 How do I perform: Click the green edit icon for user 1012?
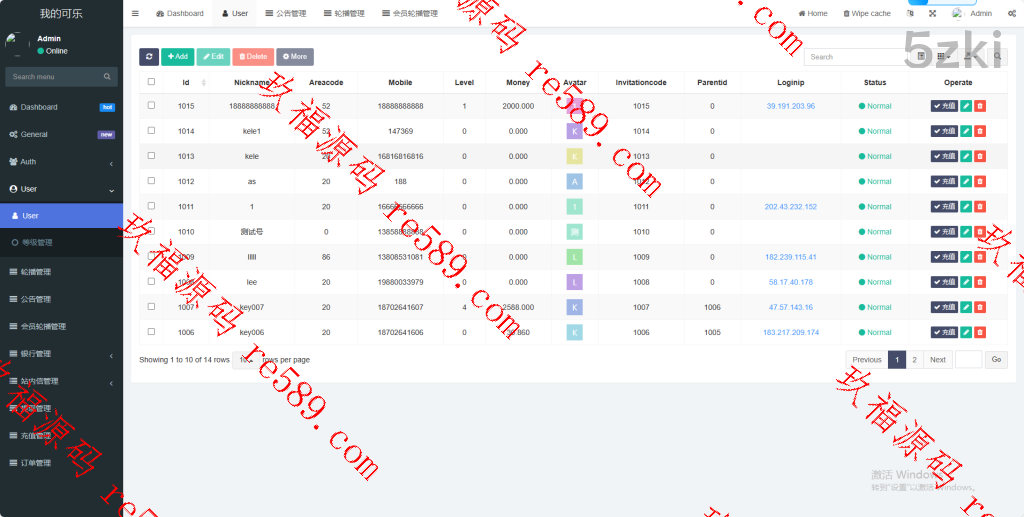[966, 181]
